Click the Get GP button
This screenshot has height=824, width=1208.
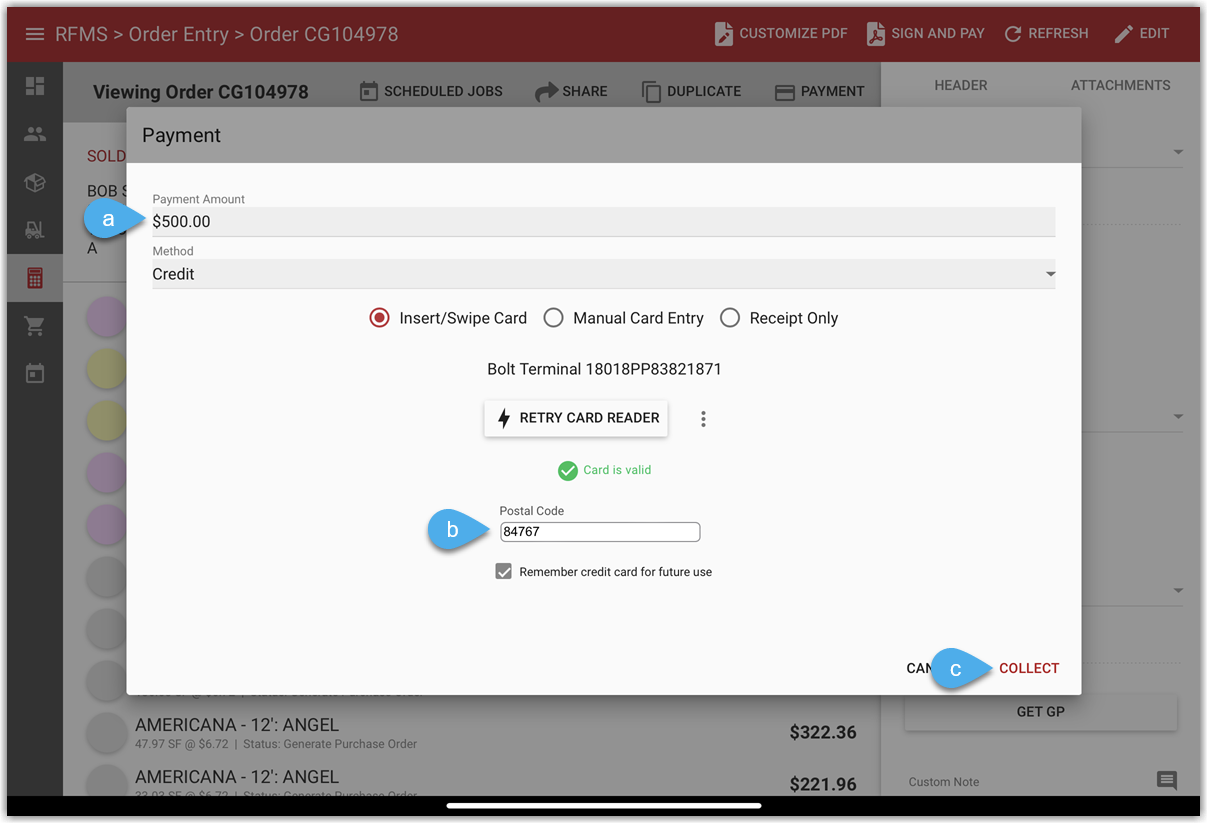tap(1041, 712)
